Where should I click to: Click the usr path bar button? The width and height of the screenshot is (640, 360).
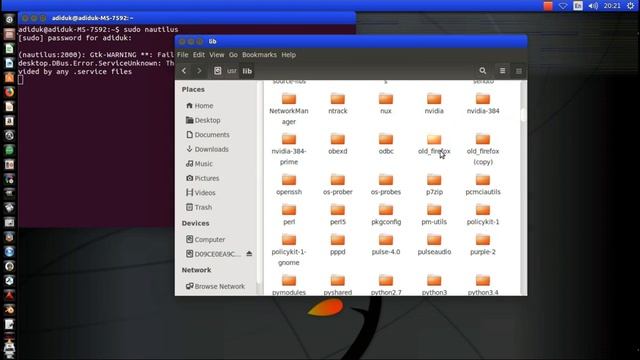pyautogui.click(x=232, y=71)
